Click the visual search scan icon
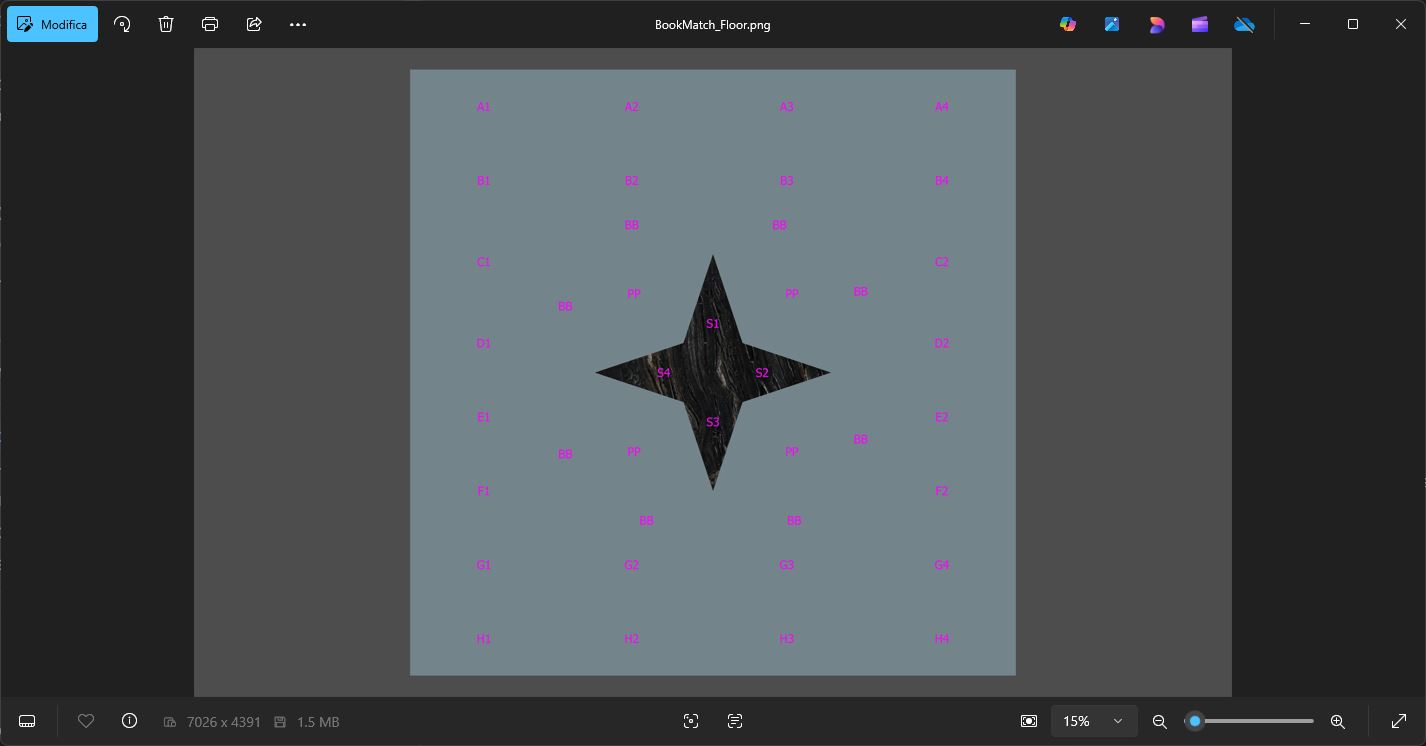Screen dimensions: 1426x746 [x=691, y=721]
